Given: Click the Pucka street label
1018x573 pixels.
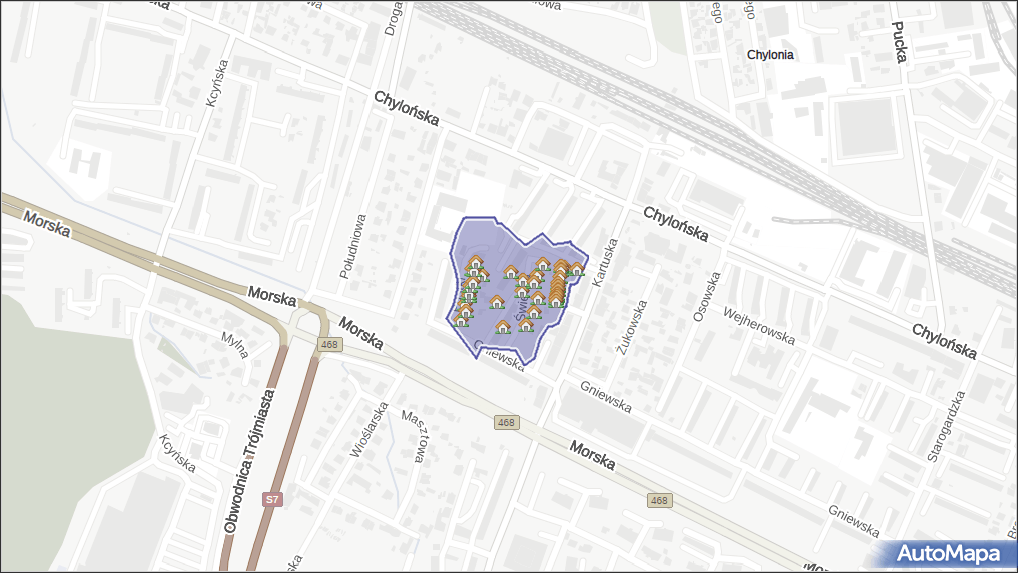Looking at the screenshot, I should (899, 42).
